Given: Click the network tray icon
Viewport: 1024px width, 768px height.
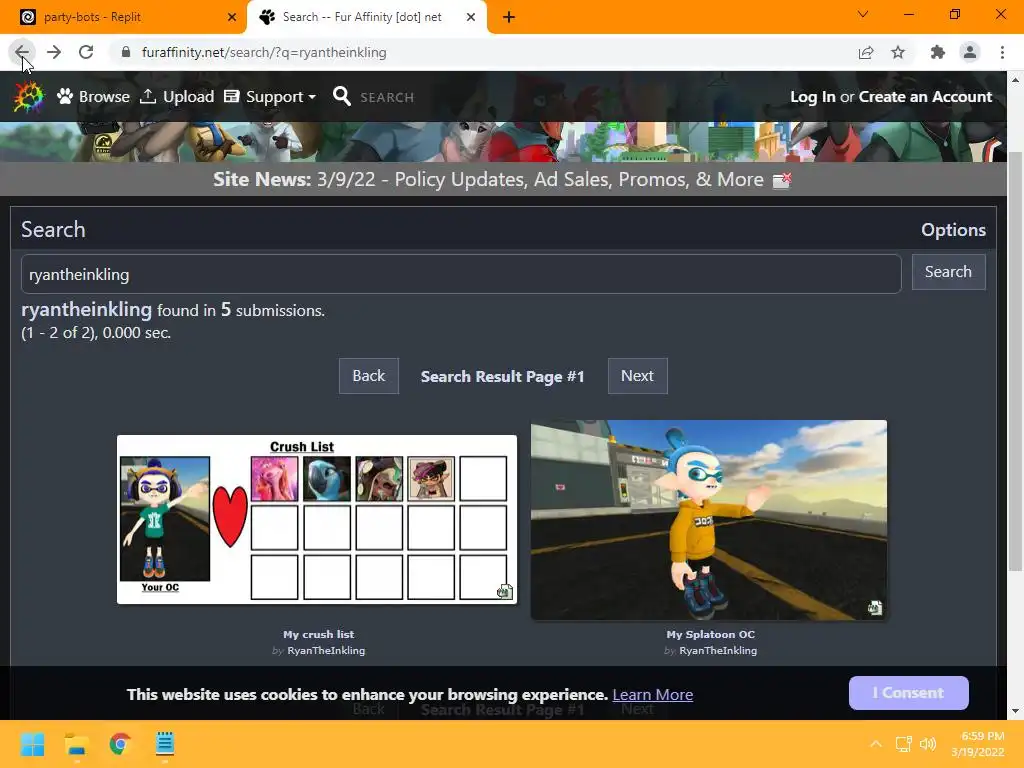Looking at the screenshot, I should tap(904, 744).
